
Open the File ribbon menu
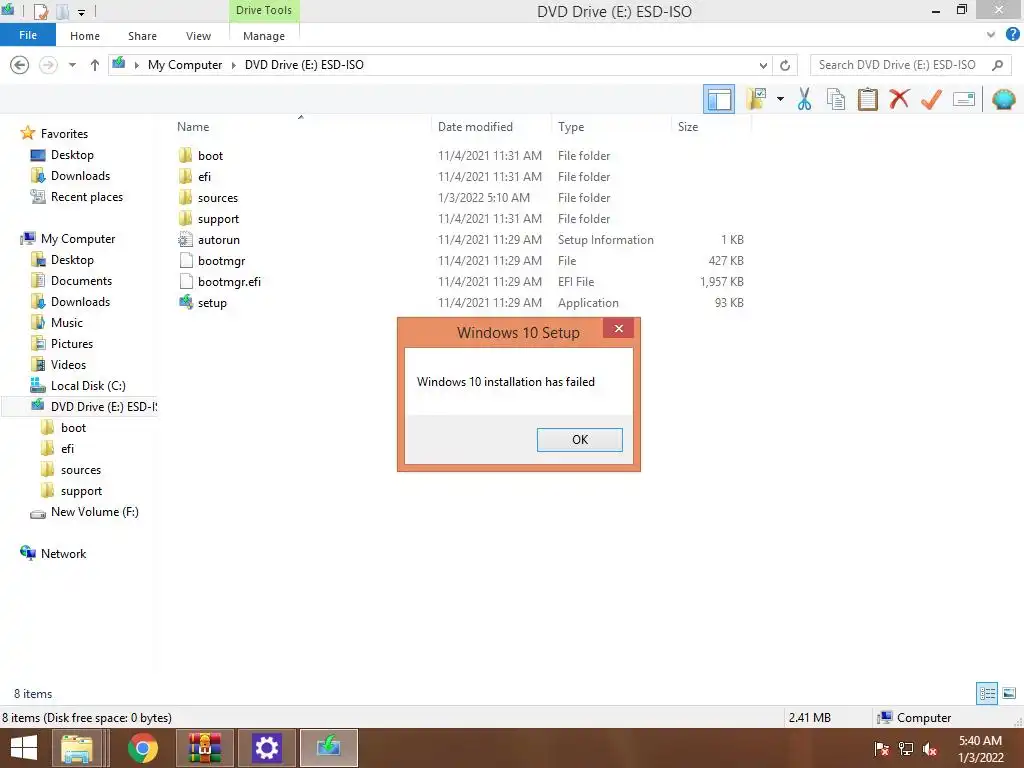click(x=27, y=35)
